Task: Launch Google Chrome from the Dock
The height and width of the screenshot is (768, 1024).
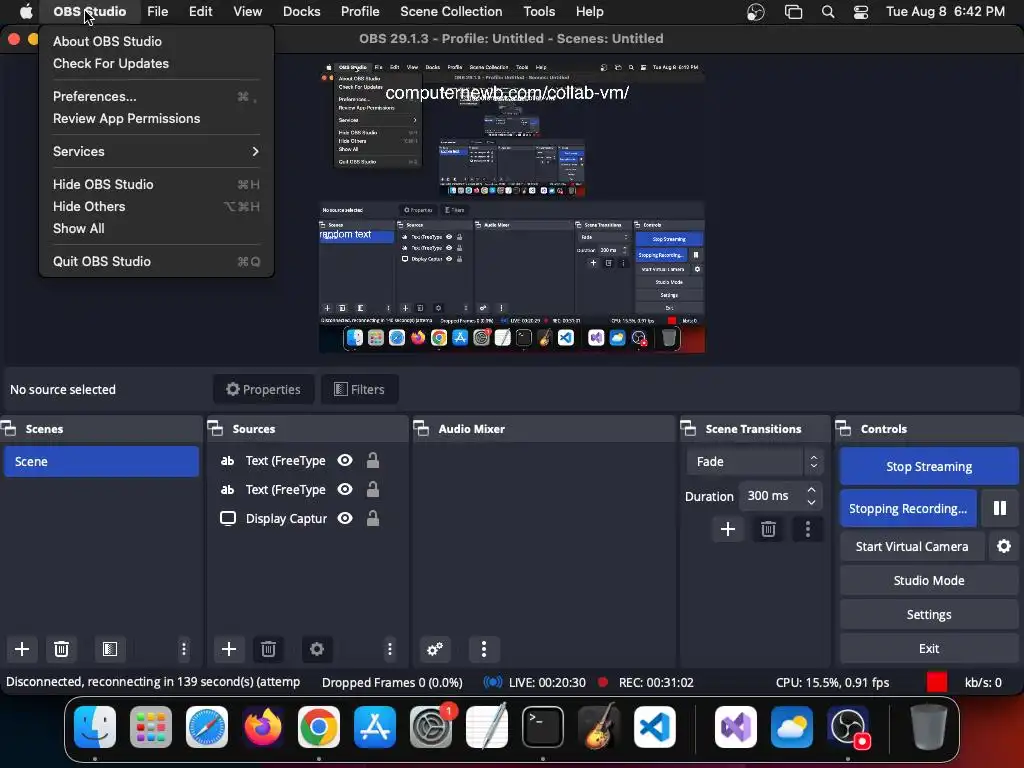Action: pyautogui.click(x=319, y=726)
